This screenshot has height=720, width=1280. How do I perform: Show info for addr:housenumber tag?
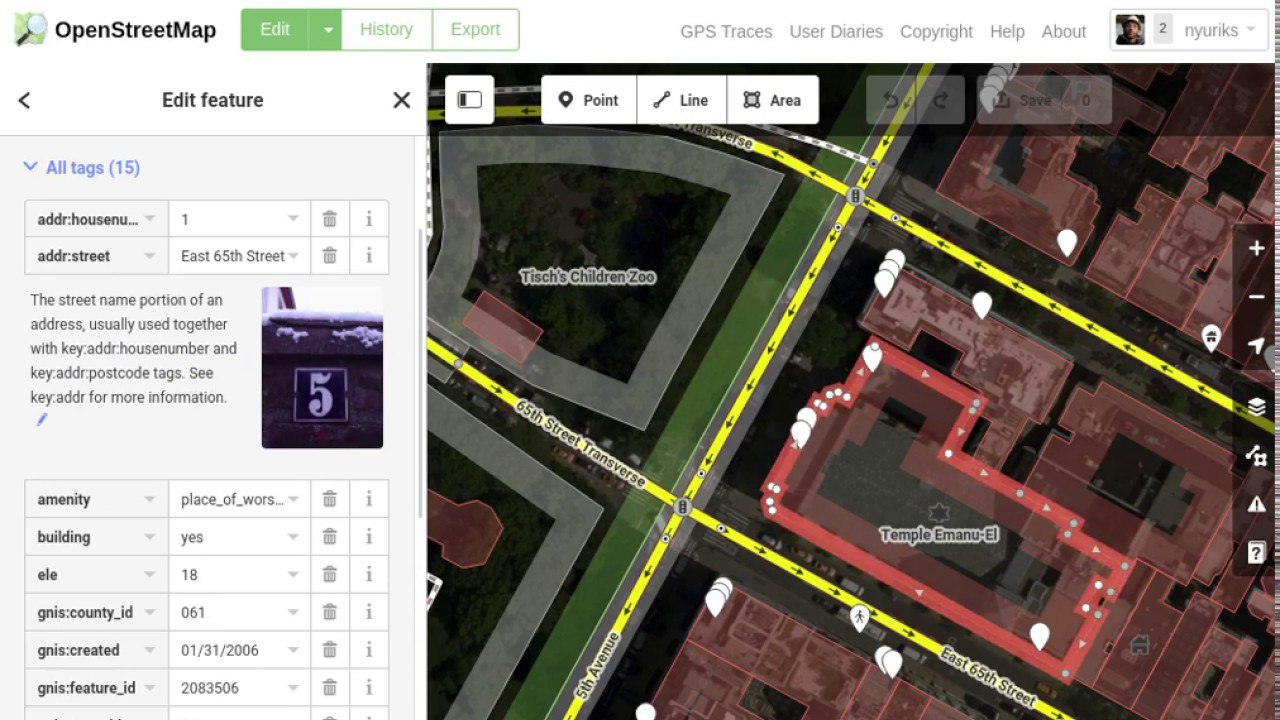coord(369,219)
